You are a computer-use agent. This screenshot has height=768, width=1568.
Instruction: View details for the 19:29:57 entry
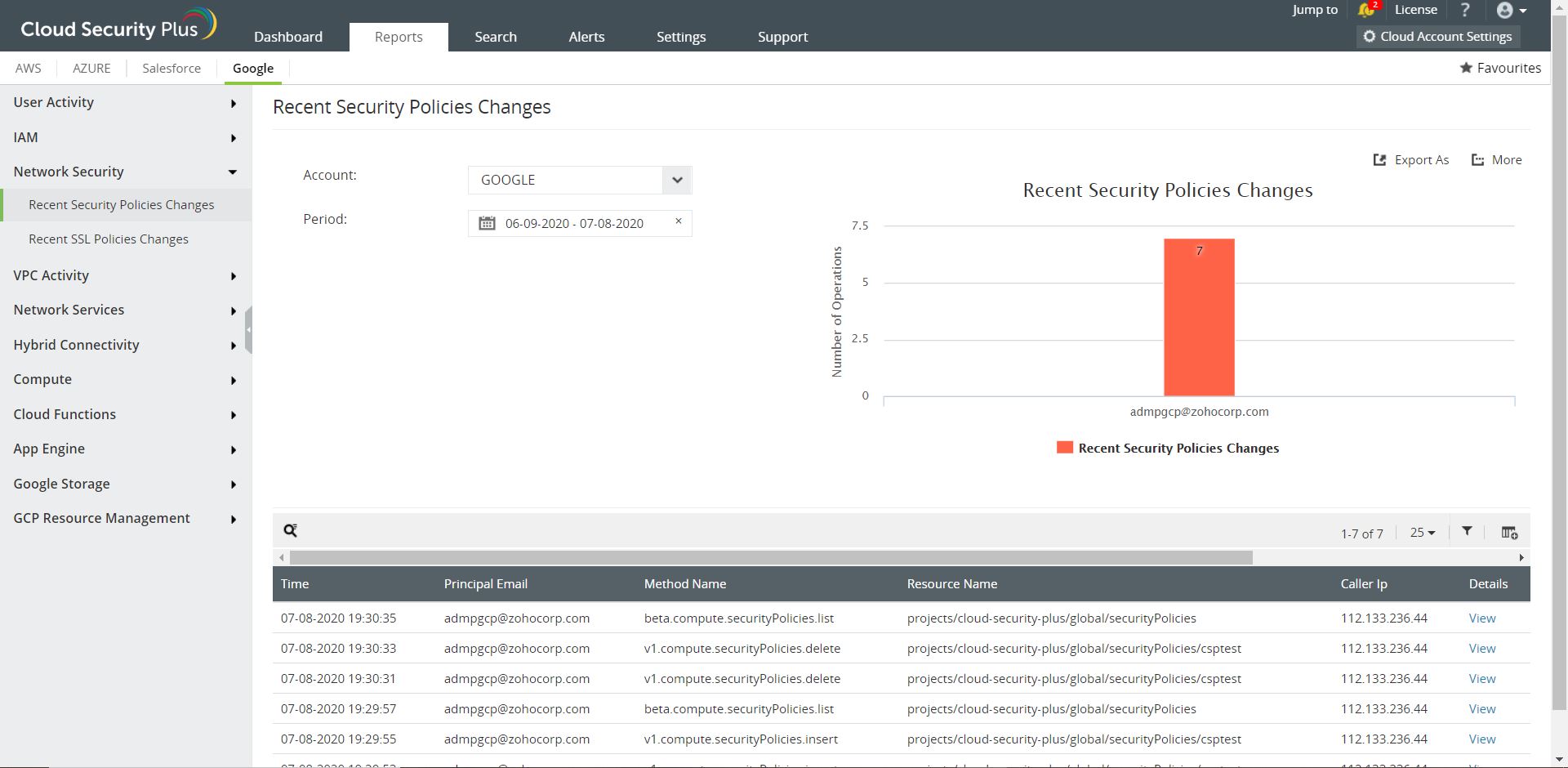point(1482,709)
